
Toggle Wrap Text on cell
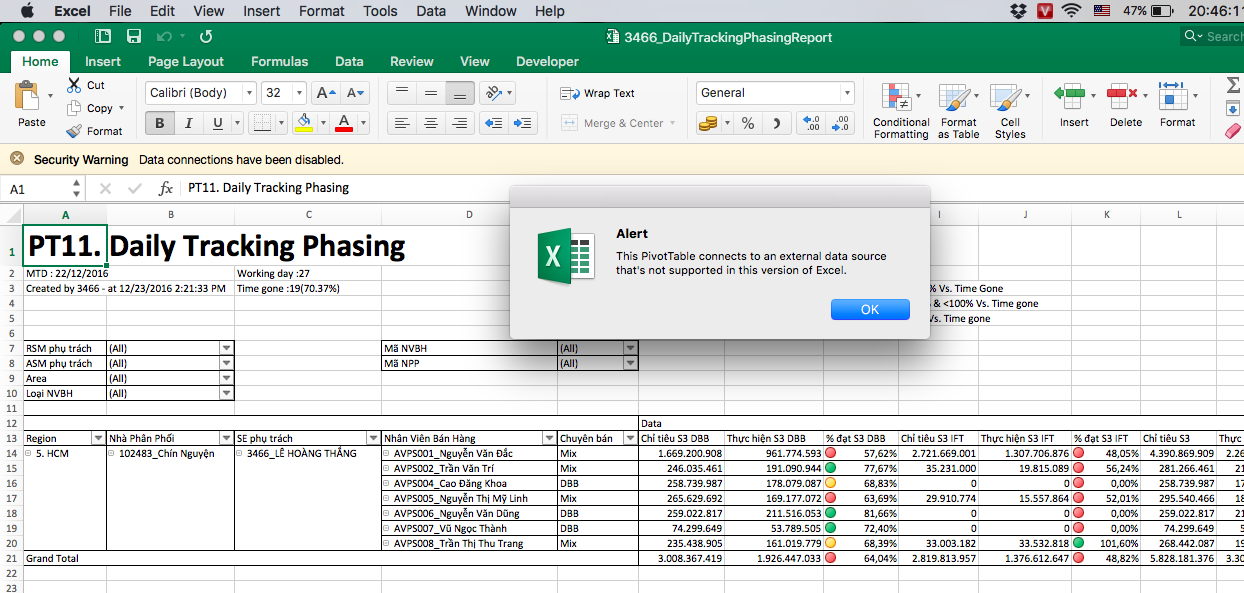[x=598, y=93]
